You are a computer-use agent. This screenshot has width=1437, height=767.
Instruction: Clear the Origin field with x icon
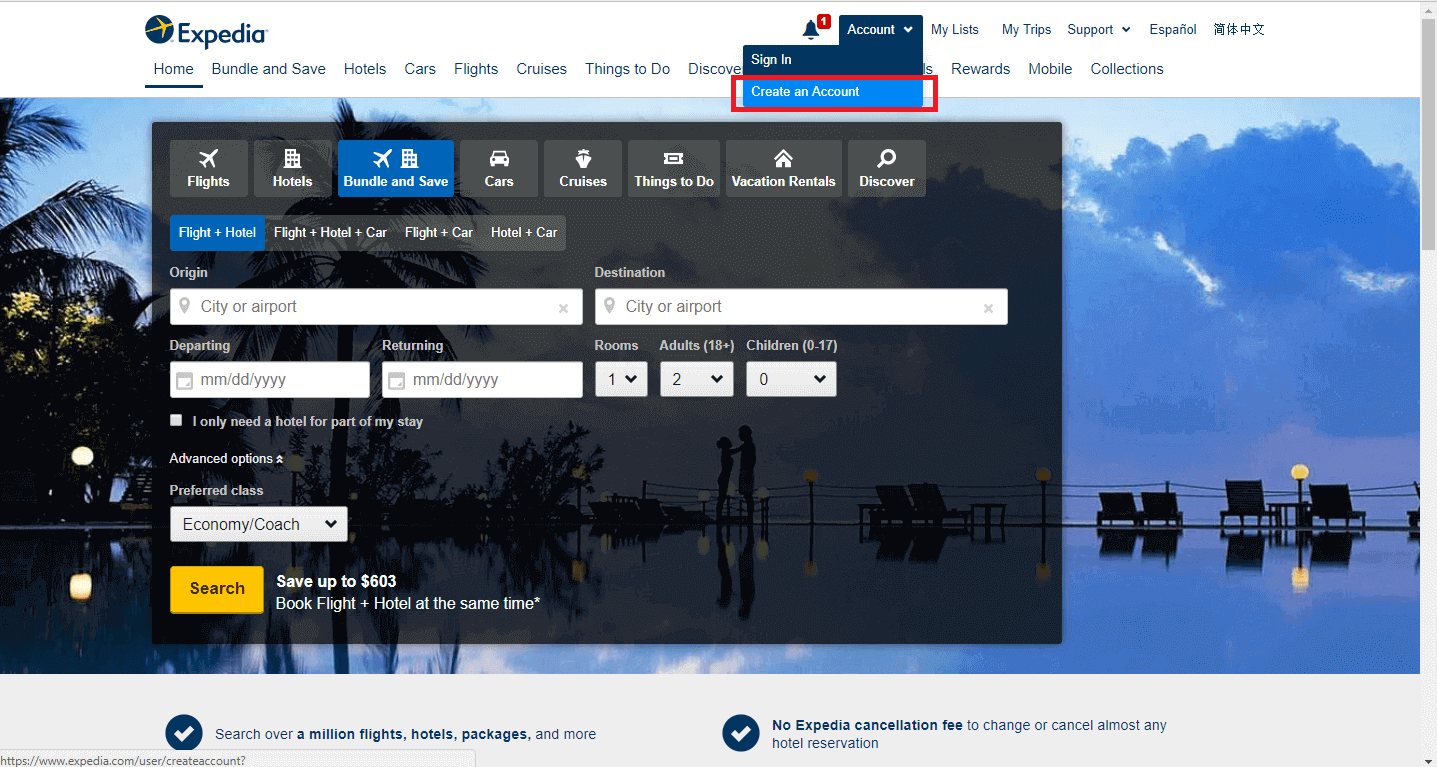point(563,308)
